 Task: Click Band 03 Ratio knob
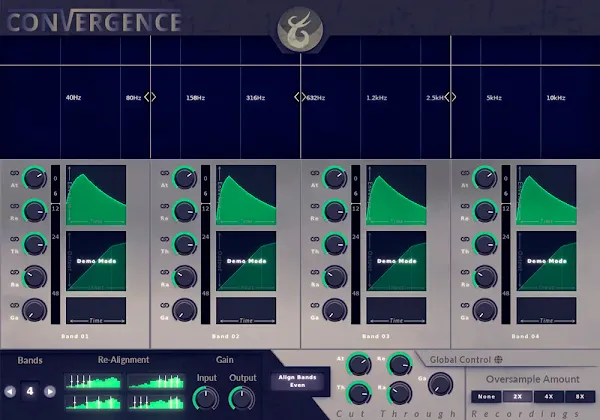point(335,277)
